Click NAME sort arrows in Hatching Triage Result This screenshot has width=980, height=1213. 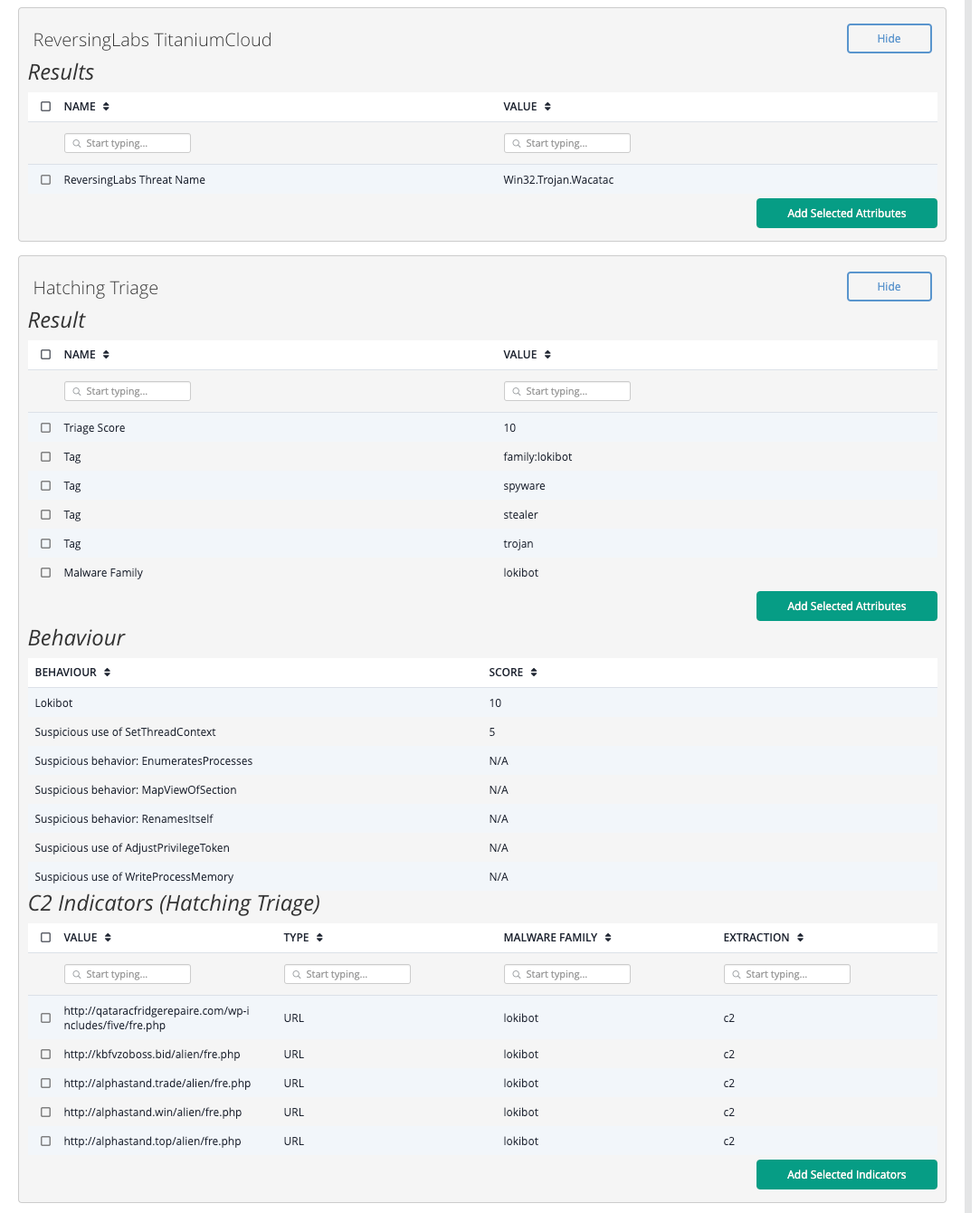[x=106, y=355]
